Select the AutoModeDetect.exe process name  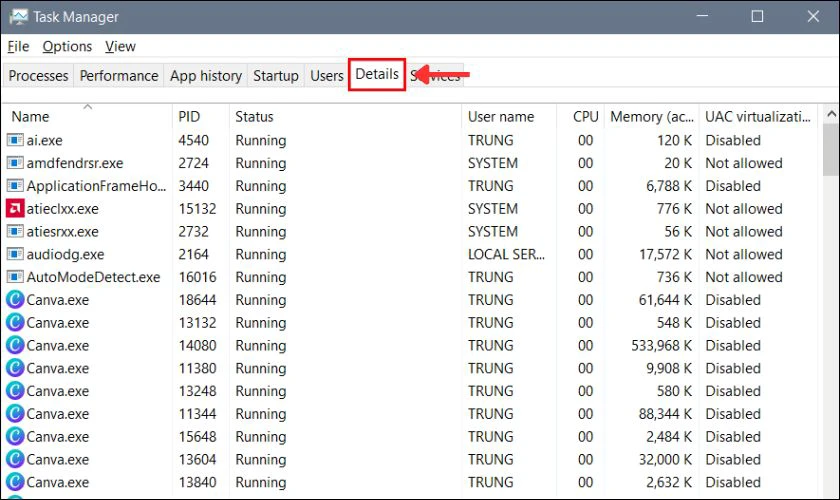coord(93,277)
